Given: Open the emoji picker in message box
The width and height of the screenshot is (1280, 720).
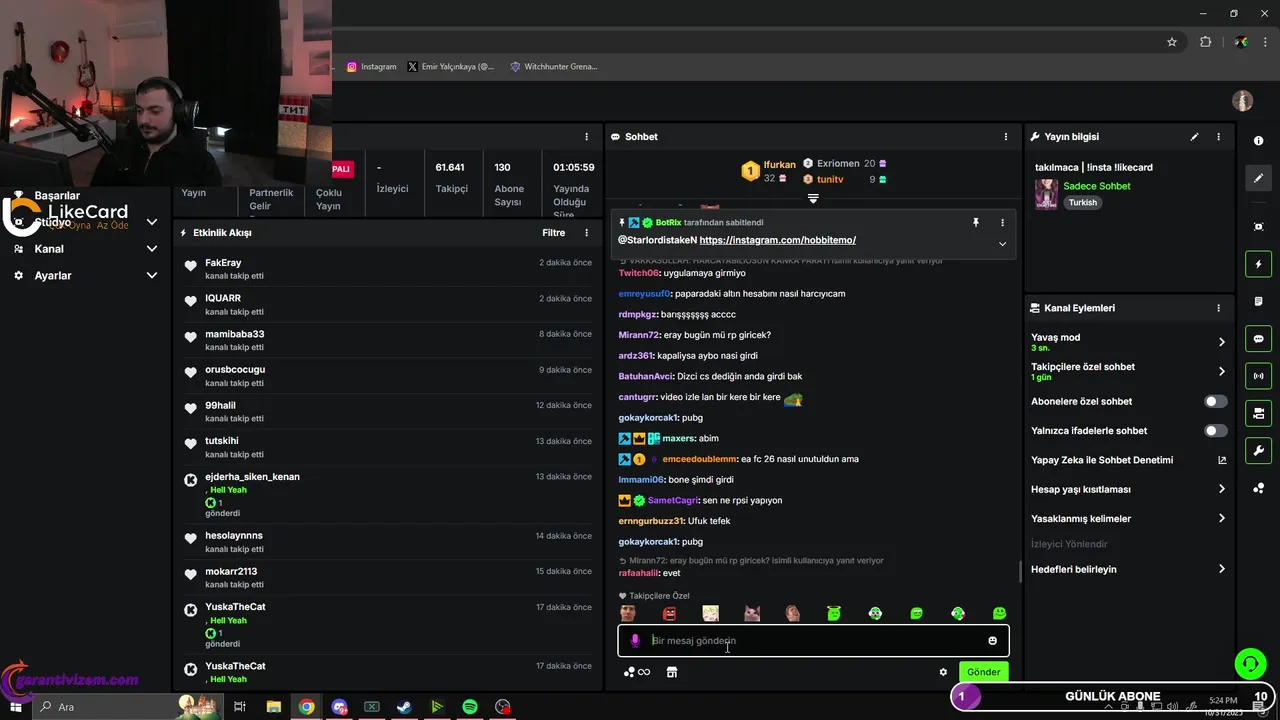Looking at the screenshot, I should [x=992, y=641].
